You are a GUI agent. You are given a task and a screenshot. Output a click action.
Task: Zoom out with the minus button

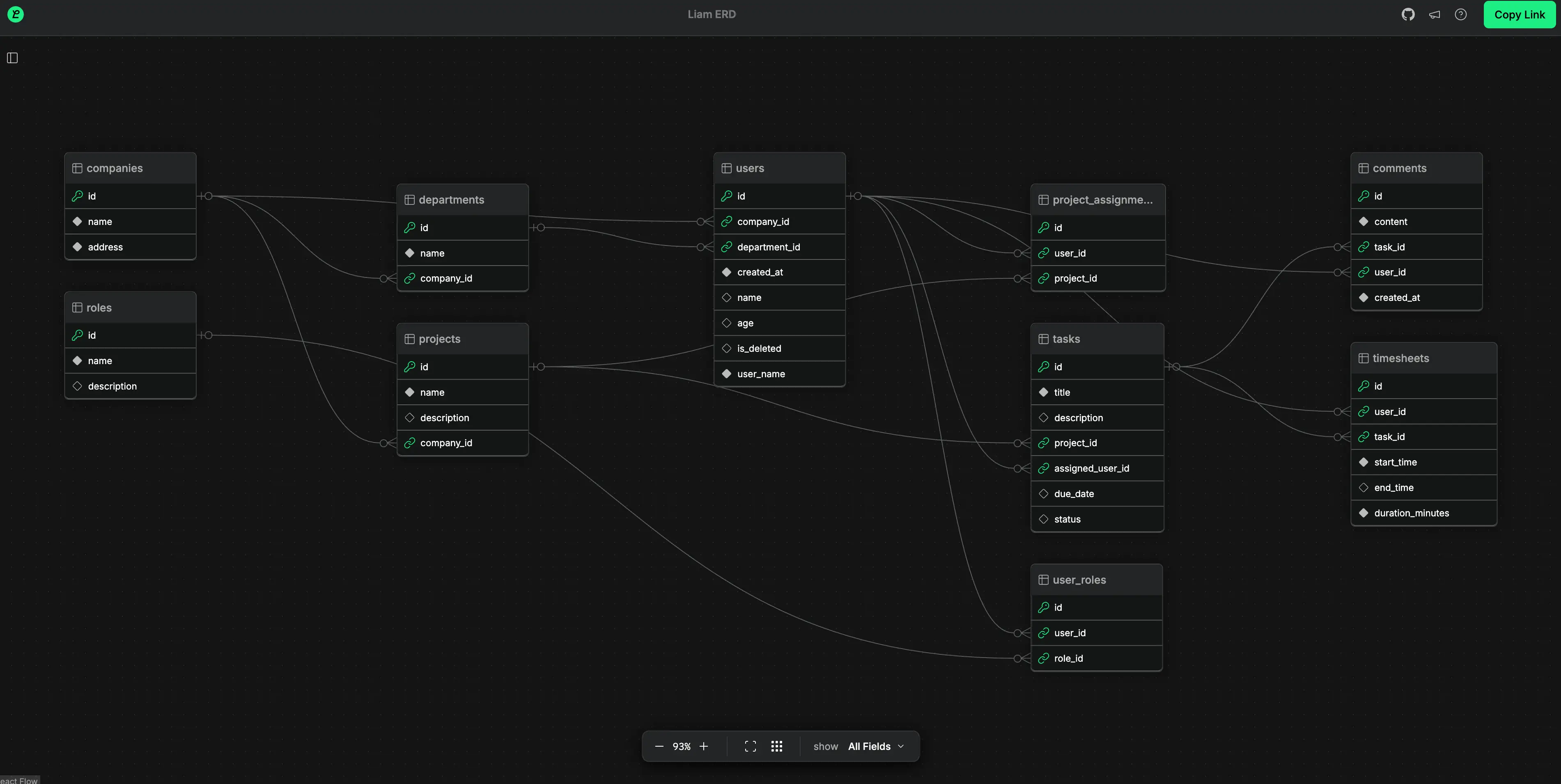(659, 746)
